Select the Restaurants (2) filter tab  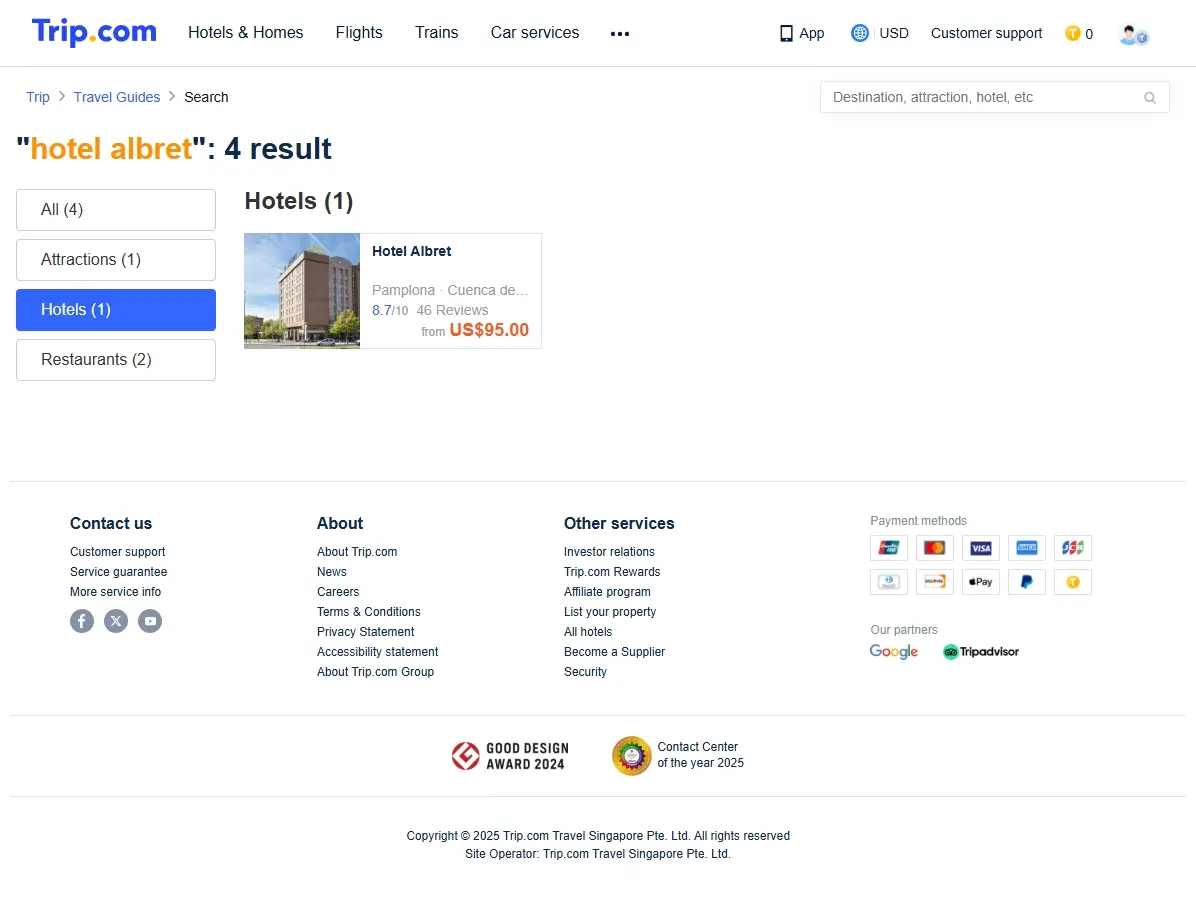116,360
